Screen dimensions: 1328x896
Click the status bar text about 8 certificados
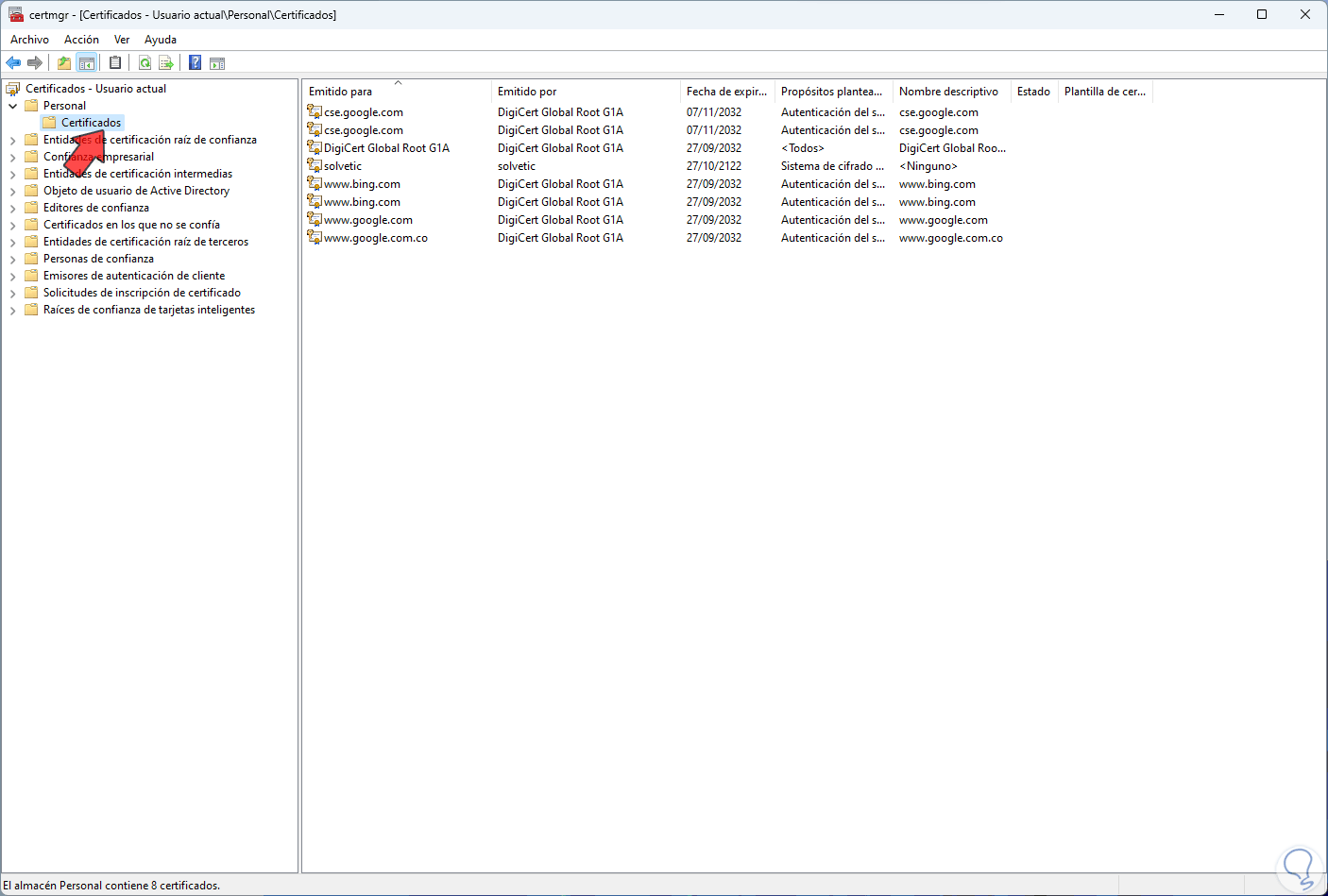111,886
